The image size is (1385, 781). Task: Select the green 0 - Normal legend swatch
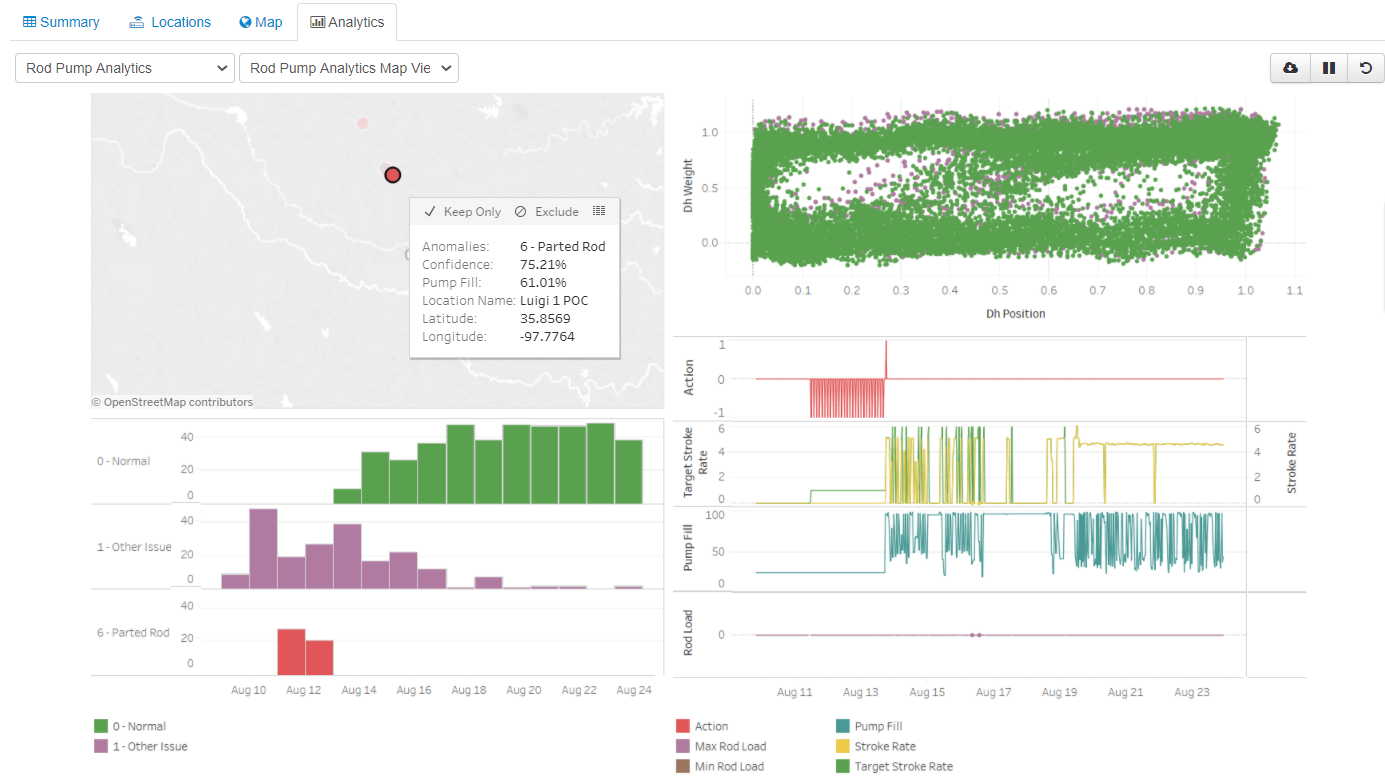click(x=101, y=726)
